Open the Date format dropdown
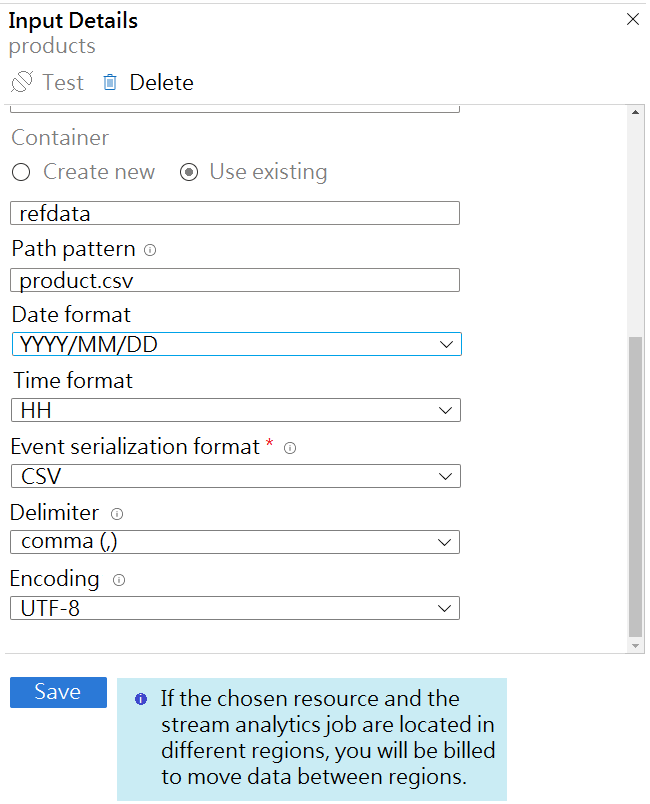The width and height of the screenshot is (650, 804). coord(236,345)
